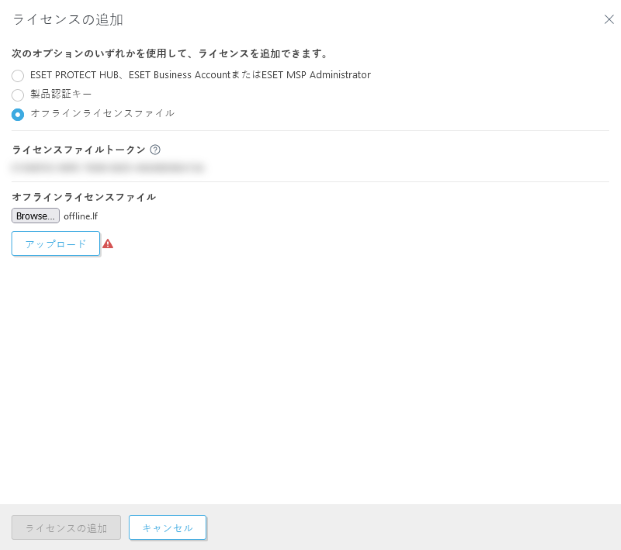The height and width of the screenshot is (550, 621).
Task: Select ESET PROTECT HUB radio option
Action: click(x=17, y=75)
